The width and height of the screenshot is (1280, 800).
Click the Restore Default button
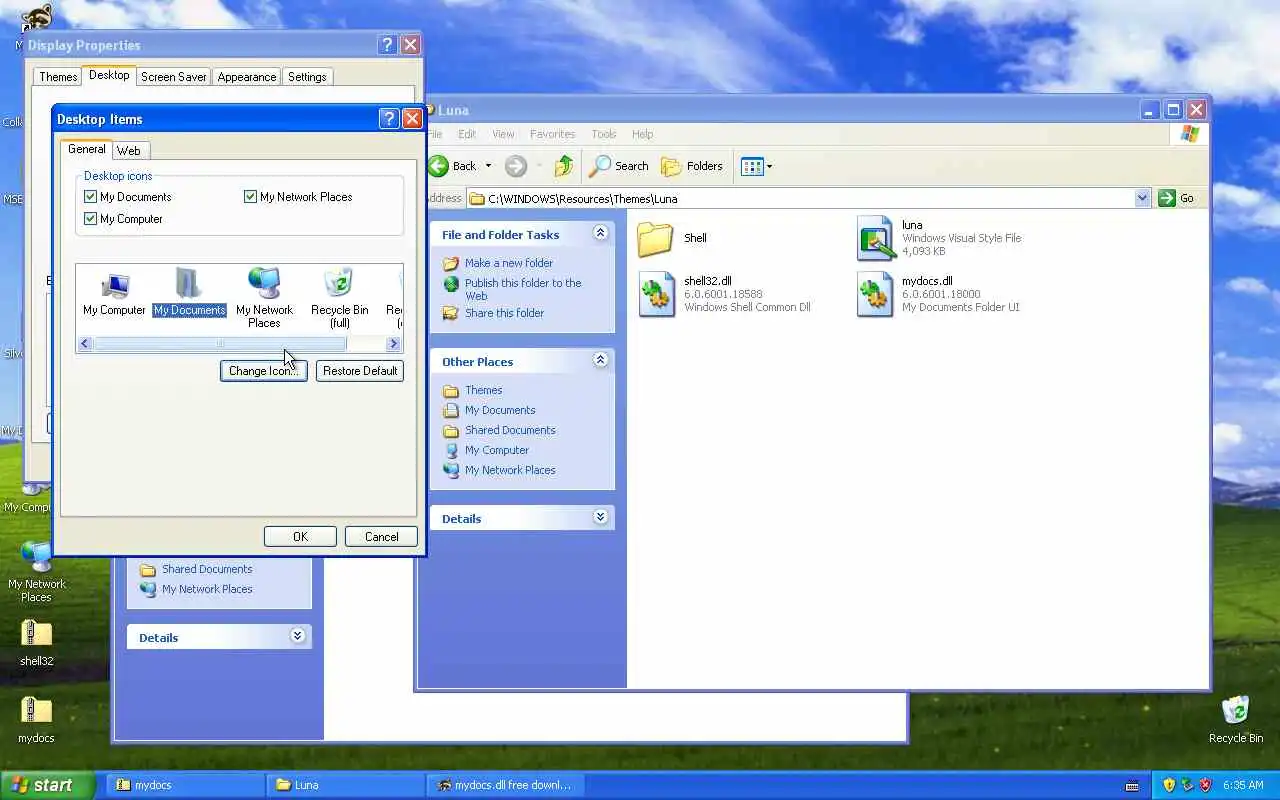(360, 371)
